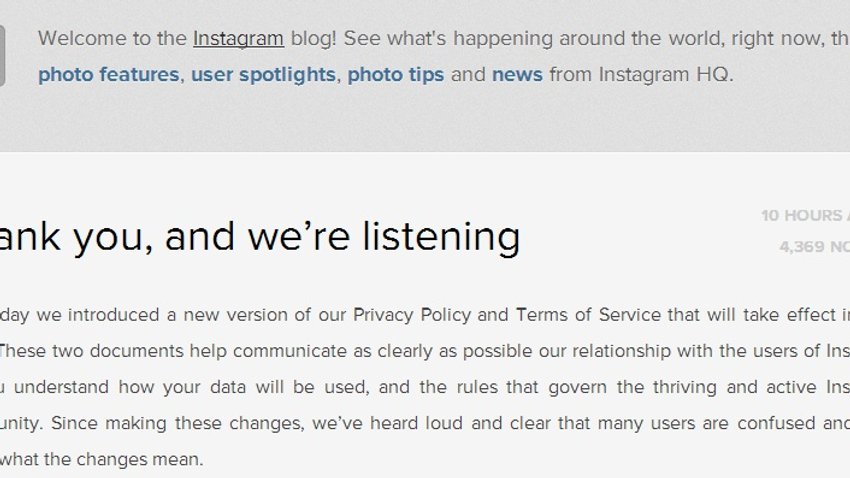Click sentence starting 'These two documents'
The image size is (850, 478).
pyautogui.click(x=425, y=351)
